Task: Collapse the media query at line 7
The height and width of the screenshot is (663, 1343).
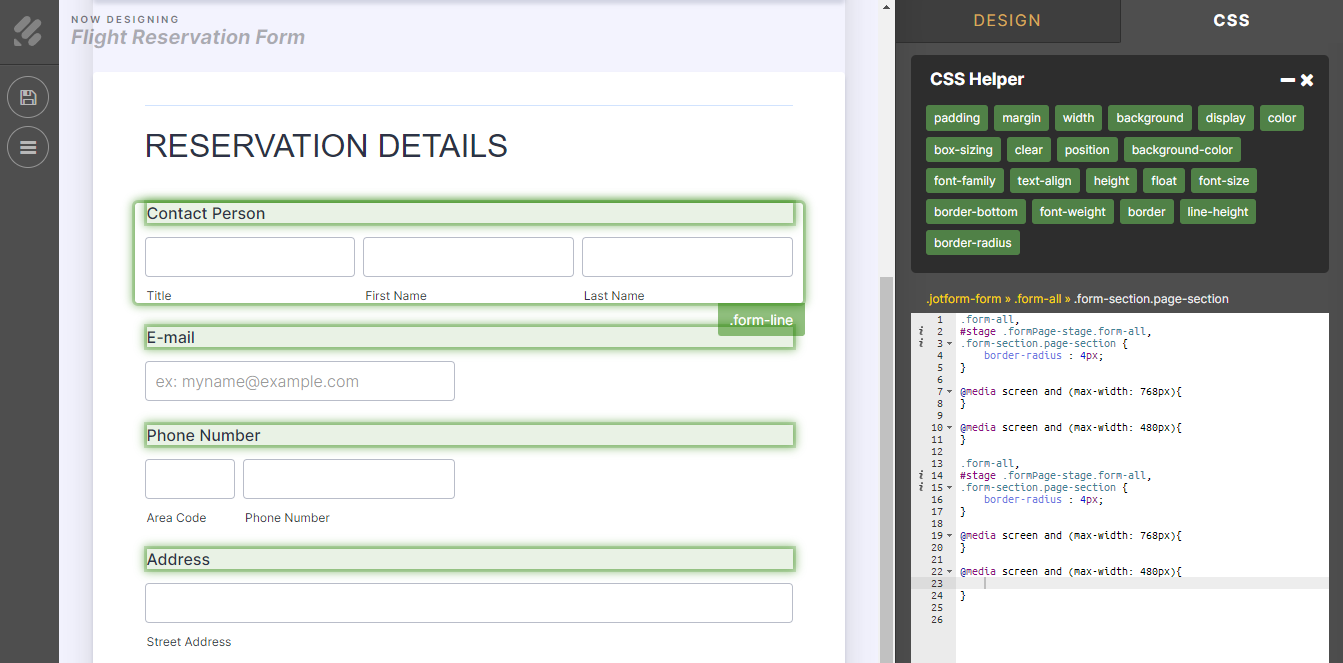Action: point(950,392)
